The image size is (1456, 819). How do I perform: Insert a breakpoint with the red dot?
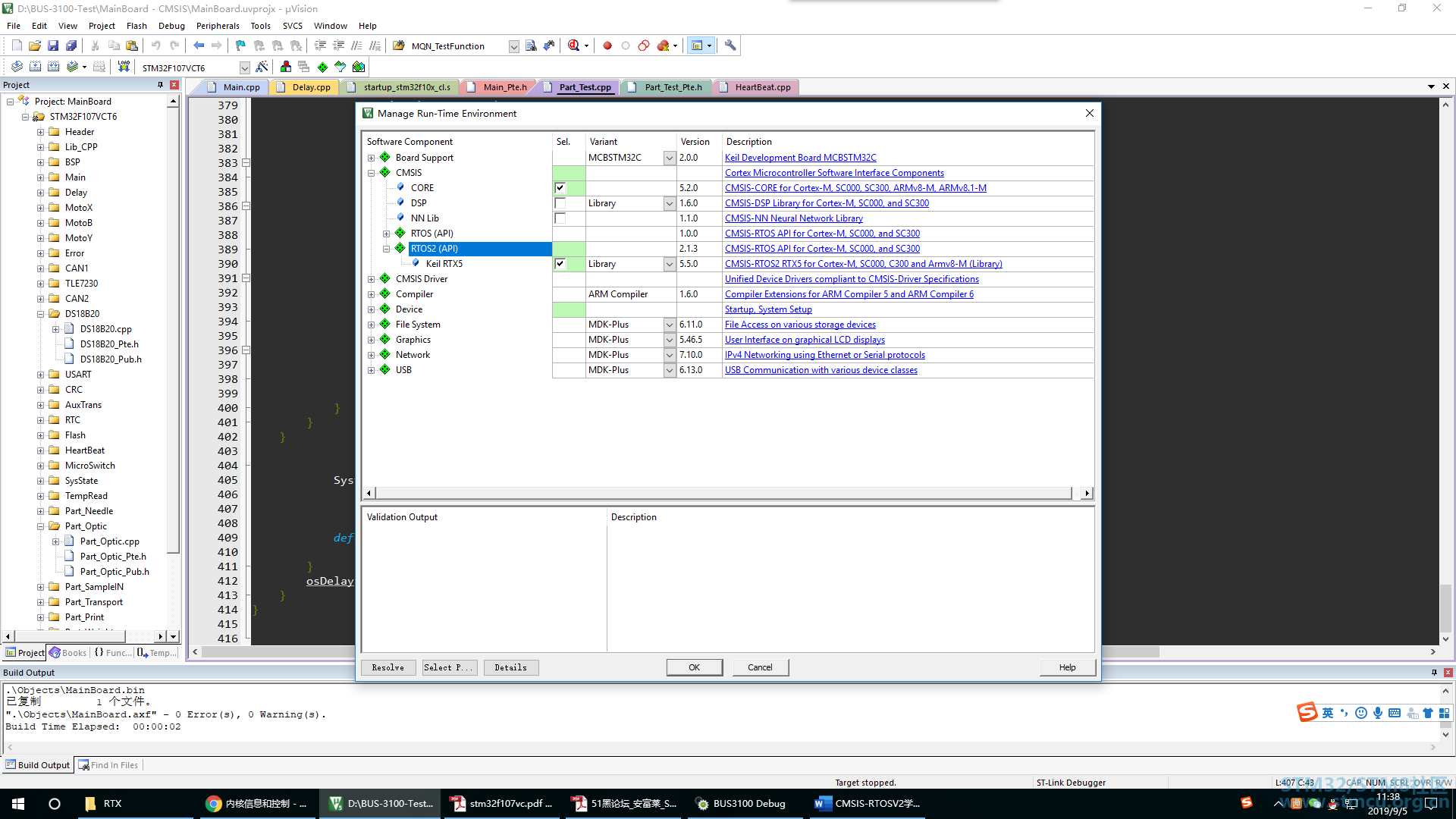[x=607, y=45]
